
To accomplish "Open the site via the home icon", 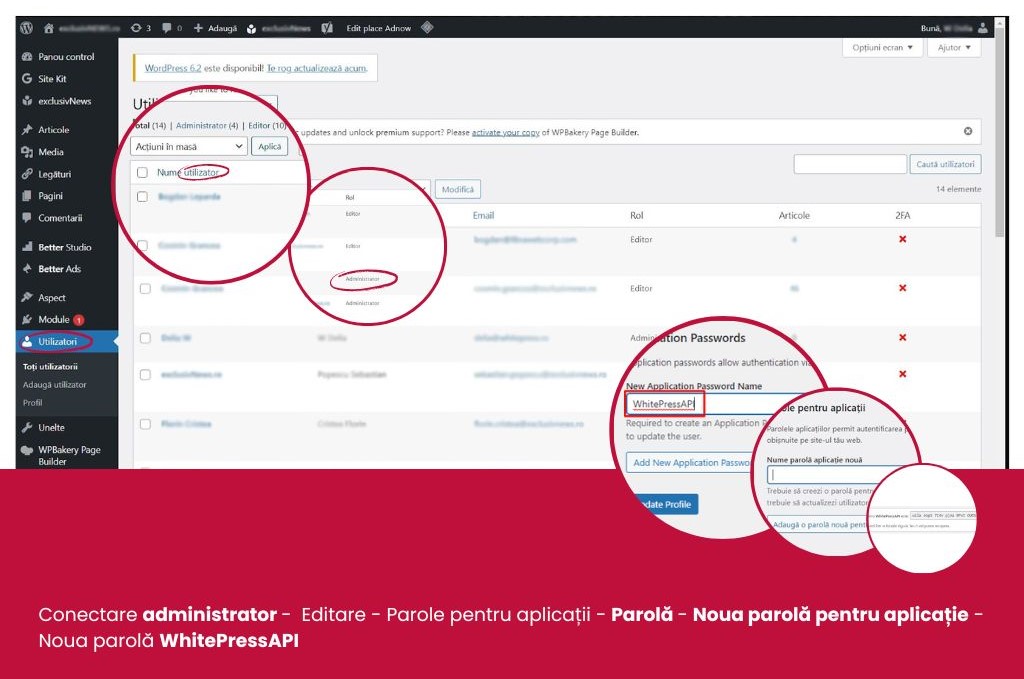I will 48,28.
